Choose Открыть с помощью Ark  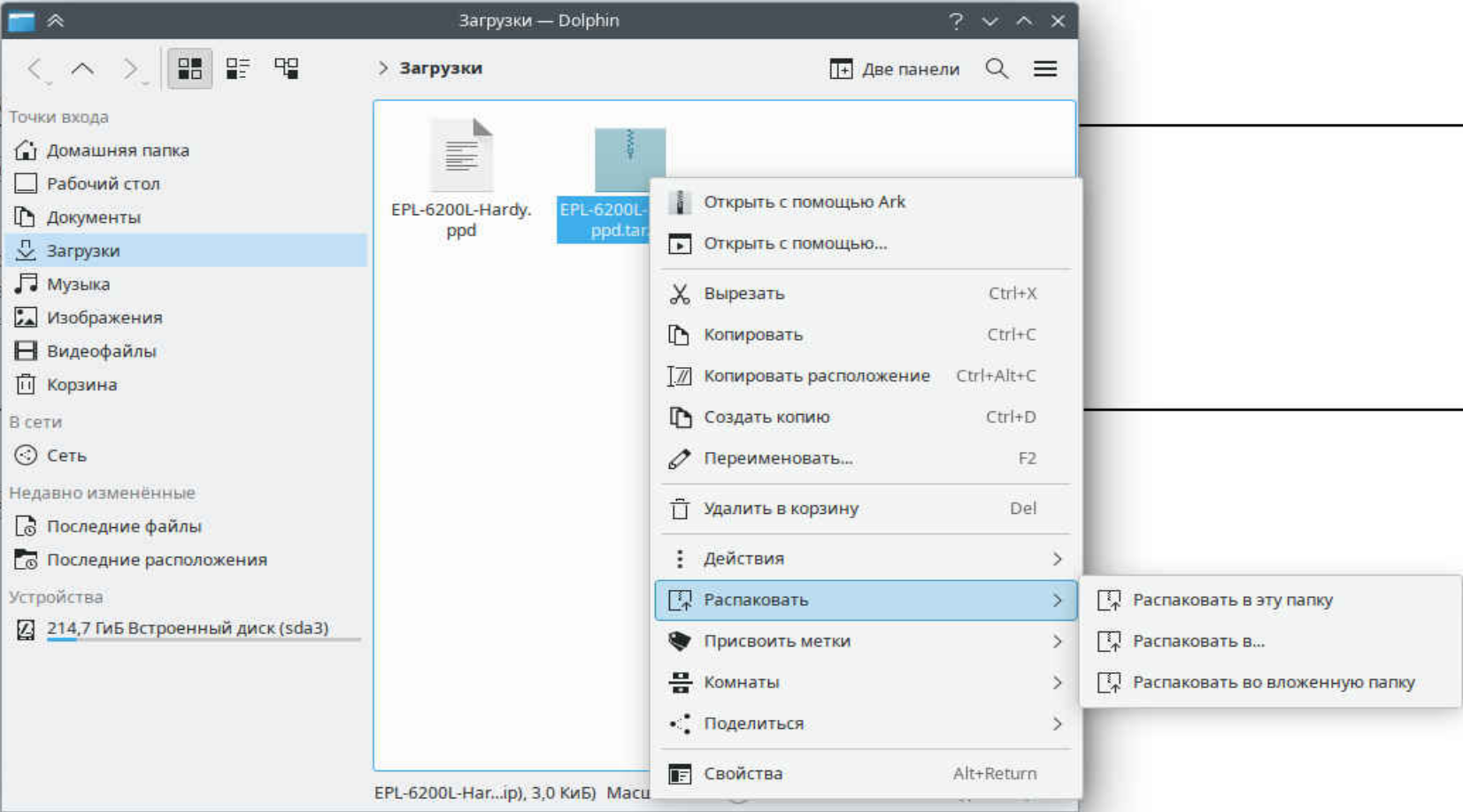pos(804,202)
